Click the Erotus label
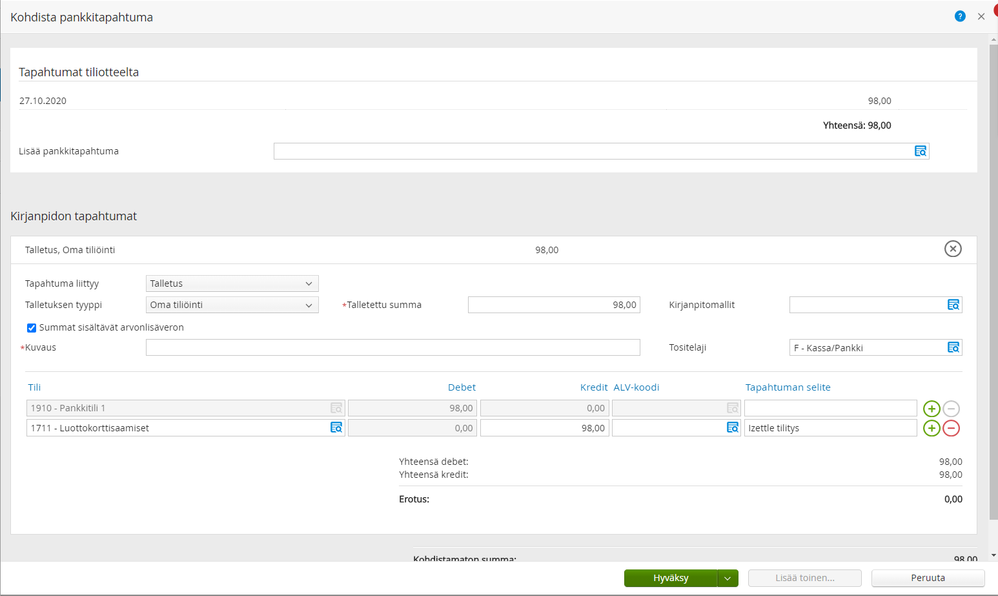 [414, 499]
